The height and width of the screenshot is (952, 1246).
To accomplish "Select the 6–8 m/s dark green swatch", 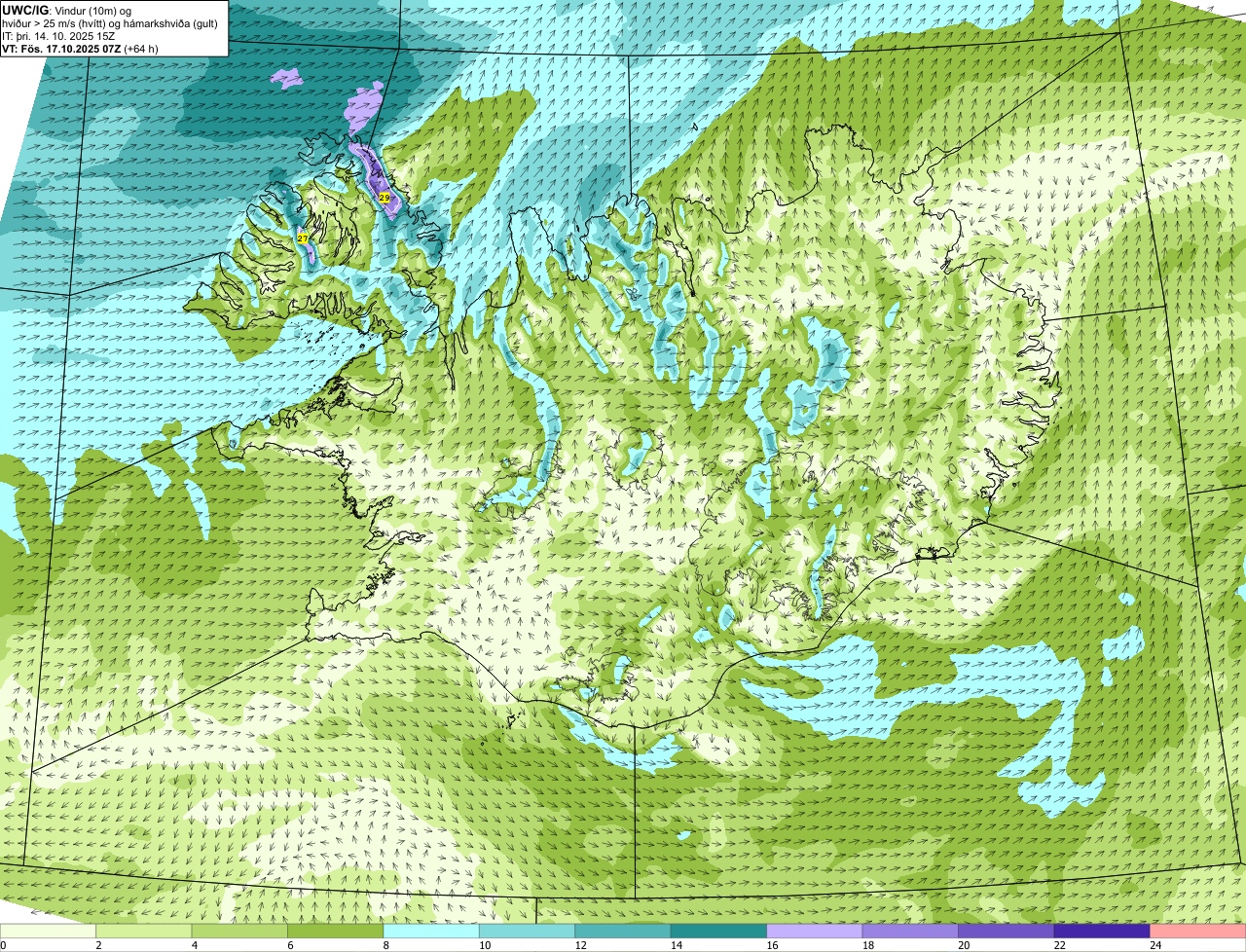I will click(336, 931).
